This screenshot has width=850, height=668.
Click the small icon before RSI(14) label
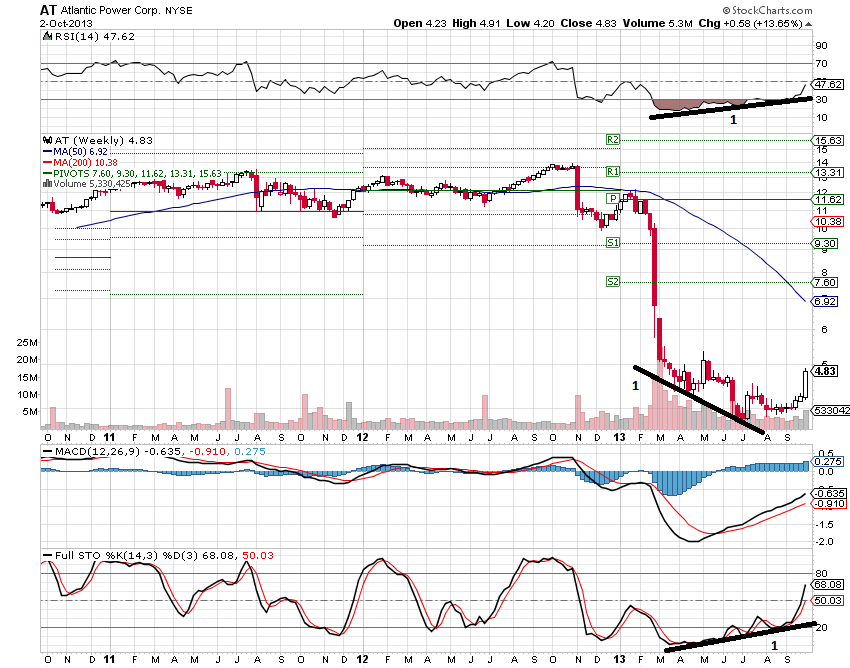(47, 36)
